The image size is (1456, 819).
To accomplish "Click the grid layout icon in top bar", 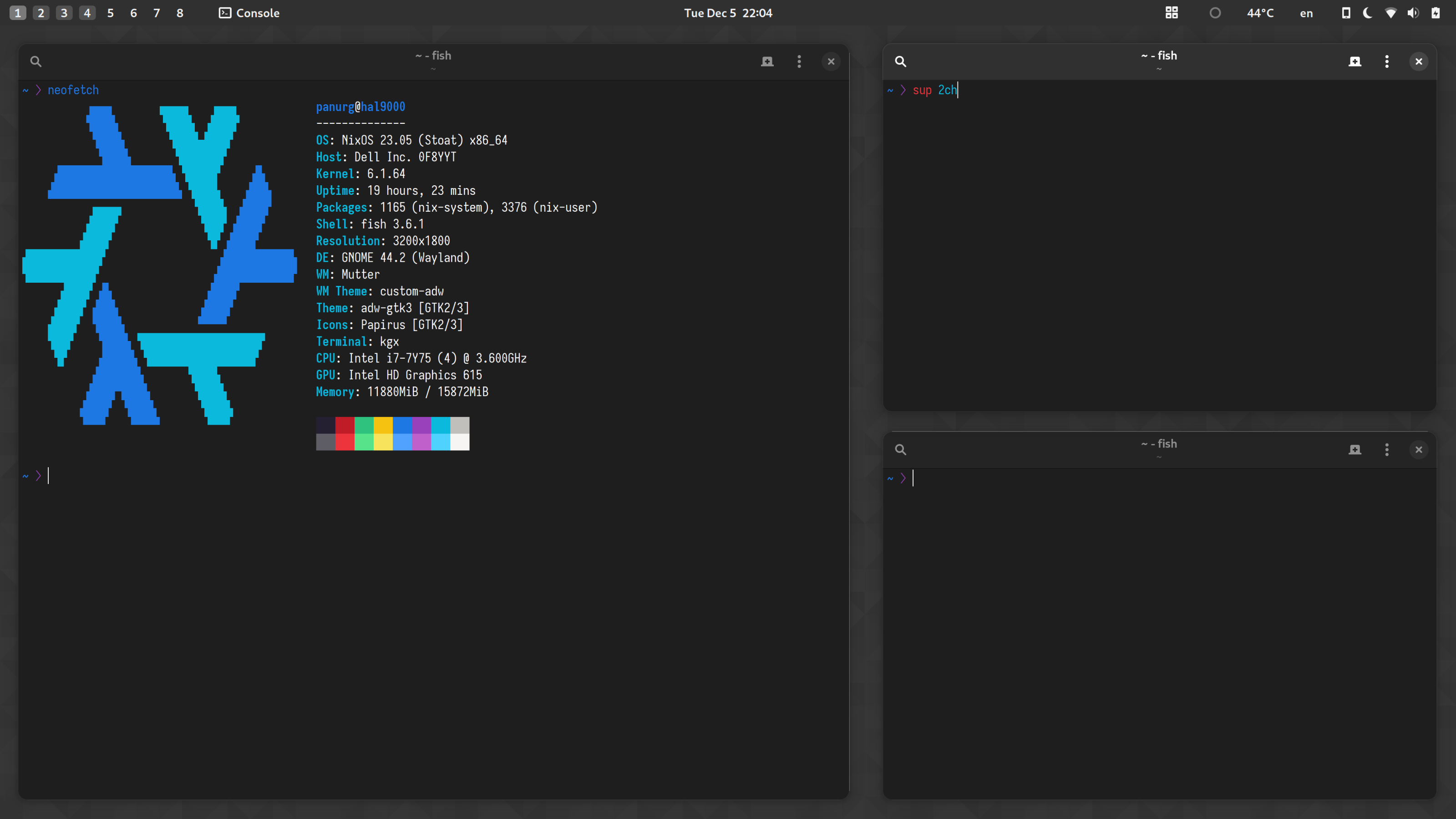I will pos(1172,13).
